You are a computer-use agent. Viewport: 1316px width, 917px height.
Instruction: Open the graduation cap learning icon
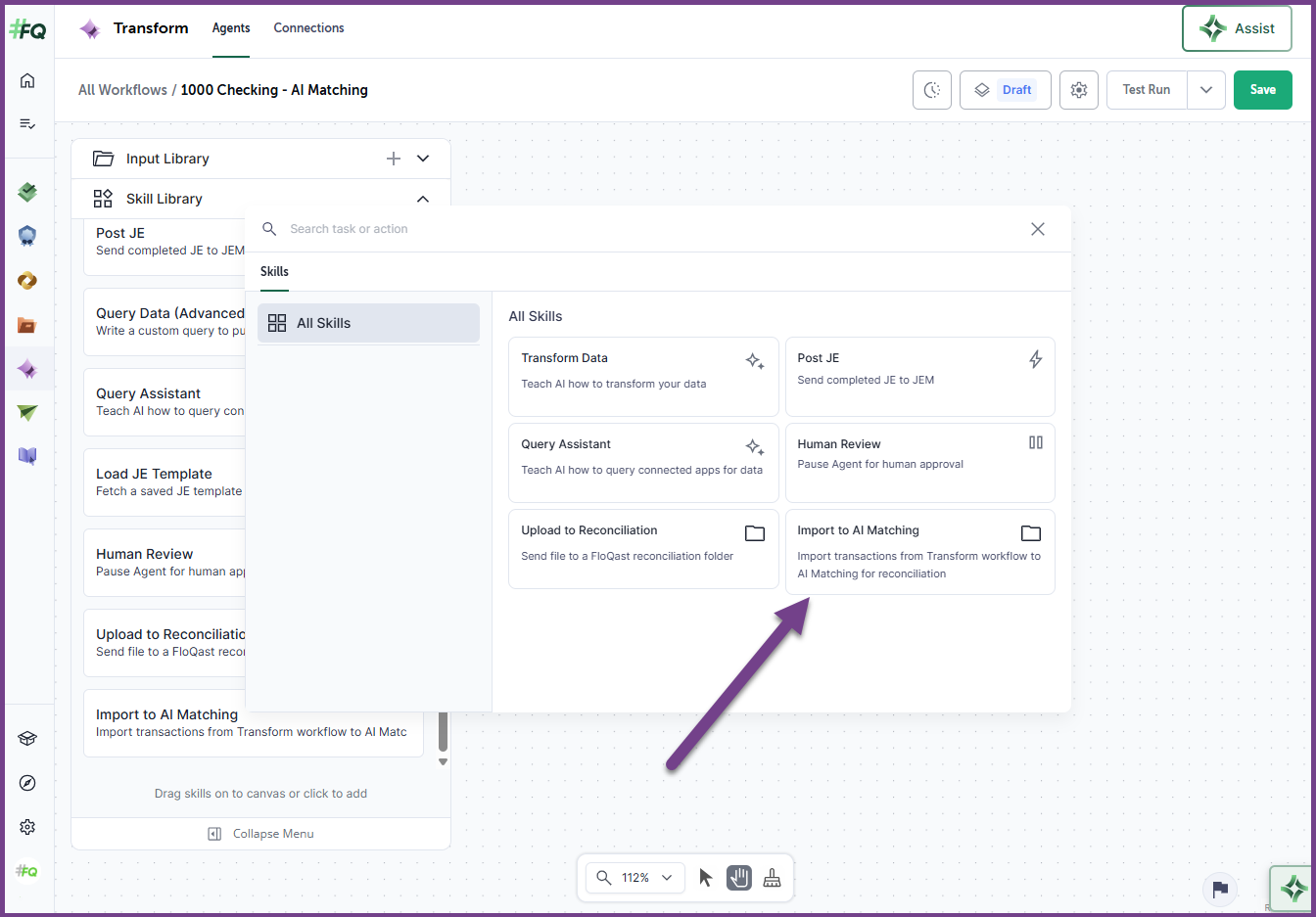point(27,739)
